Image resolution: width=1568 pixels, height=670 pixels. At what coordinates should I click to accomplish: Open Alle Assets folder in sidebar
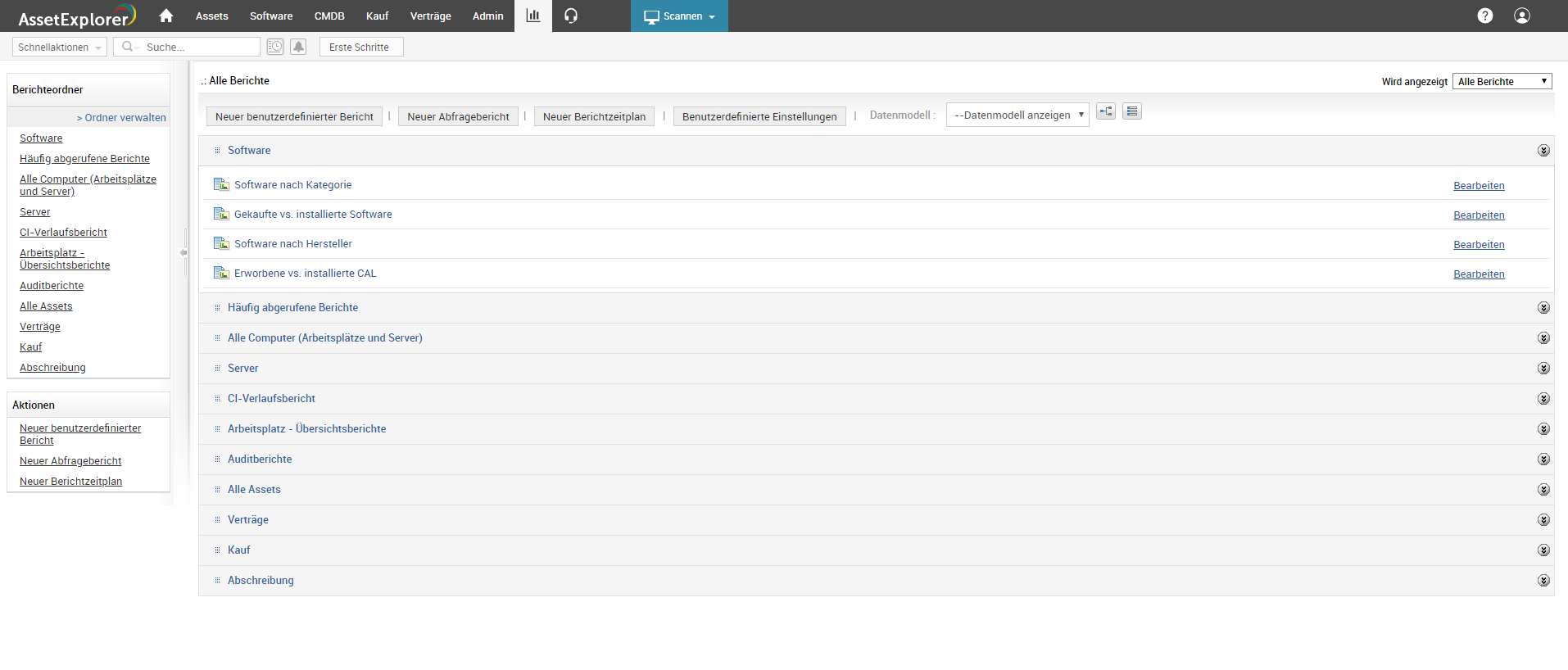(x=46, y=306)
